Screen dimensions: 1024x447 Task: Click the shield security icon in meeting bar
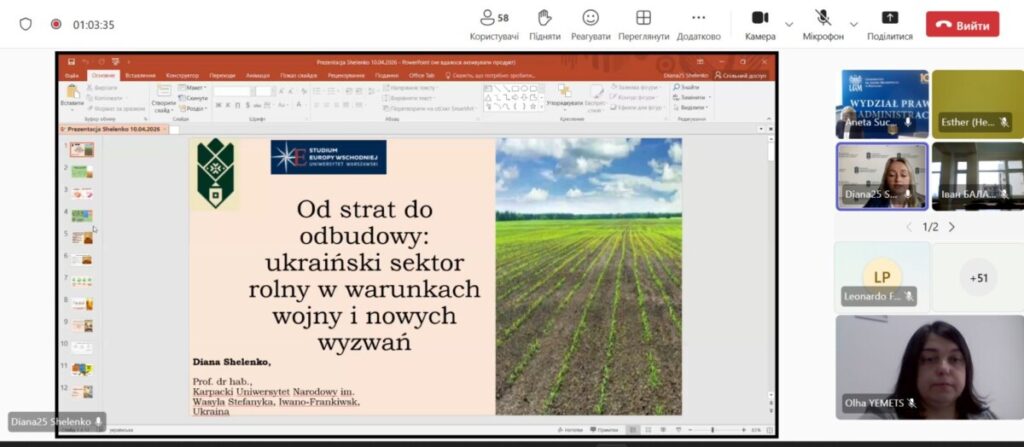pyautogui.click(x=26, y=24)
